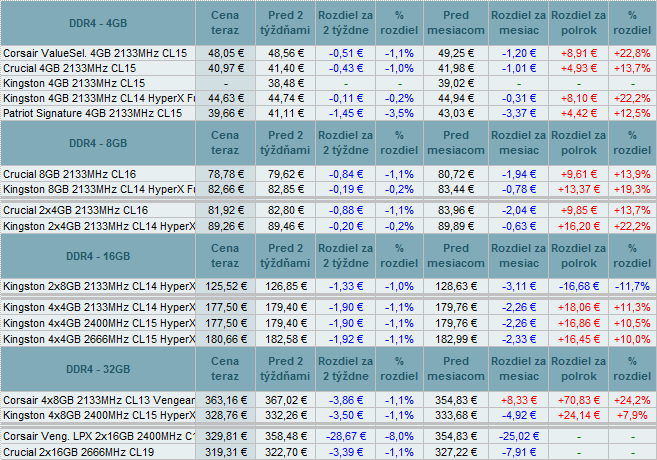The image size is (657, 460).
Task: Click Crucial 2x16GB 2666MHz CL19 product name
Action: (x=78, y=452)
